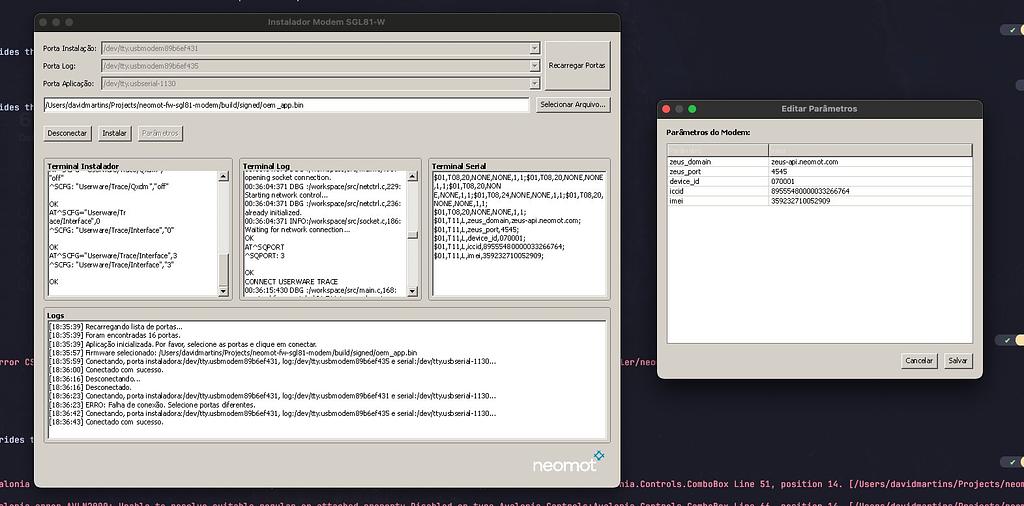Click log line 'Recarregando lista de portas...'
The height and width of the screenshot is (506, 1024).
coord(116,326)
